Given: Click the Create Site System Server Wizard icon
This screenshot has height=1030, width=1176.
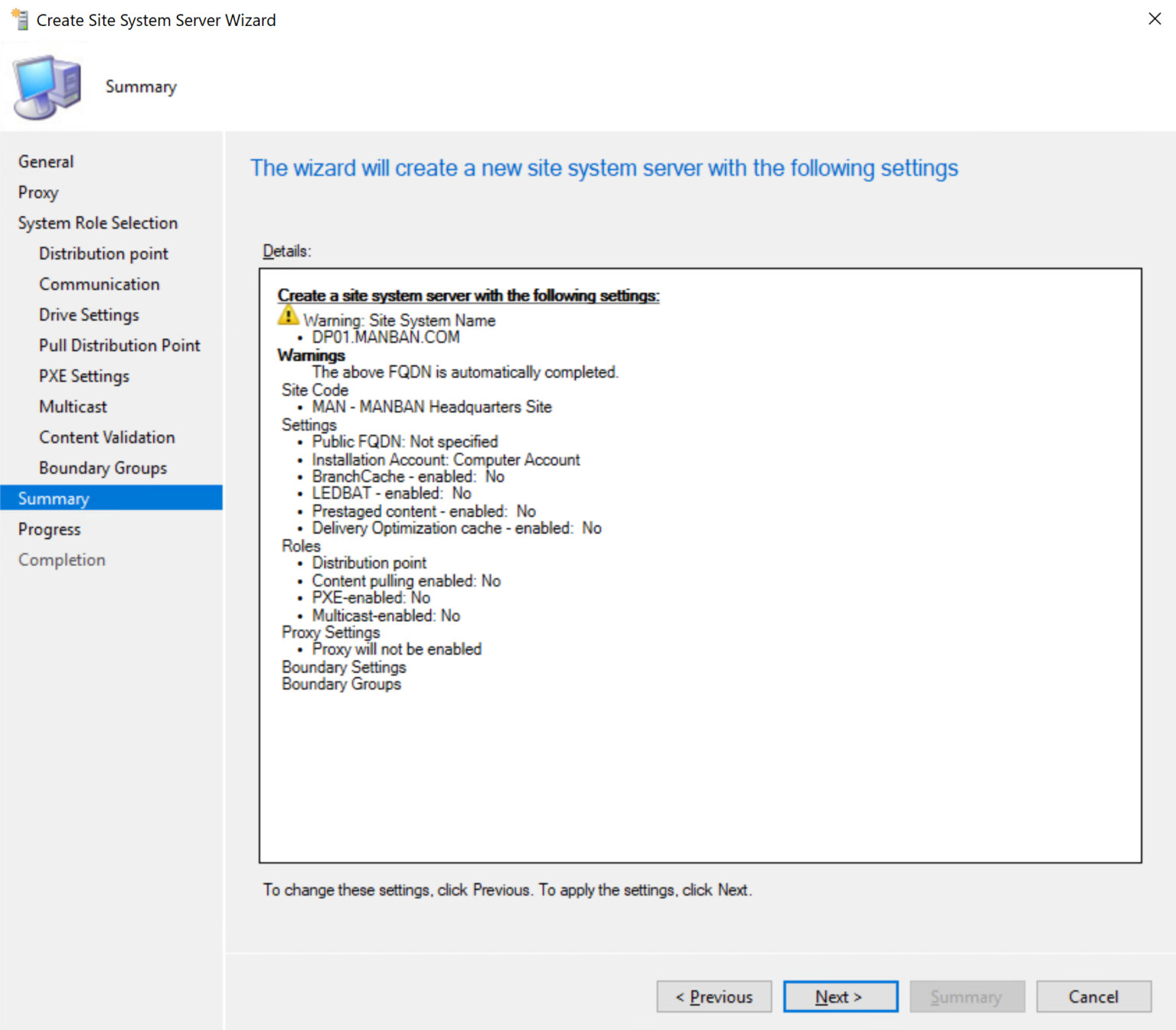Looking at the screenshot, I should click(20, 19).
